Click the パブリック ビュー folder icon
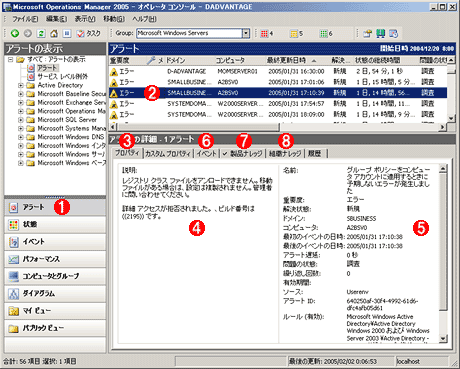This screenshot has width=460, height=369. click(13, 329)
